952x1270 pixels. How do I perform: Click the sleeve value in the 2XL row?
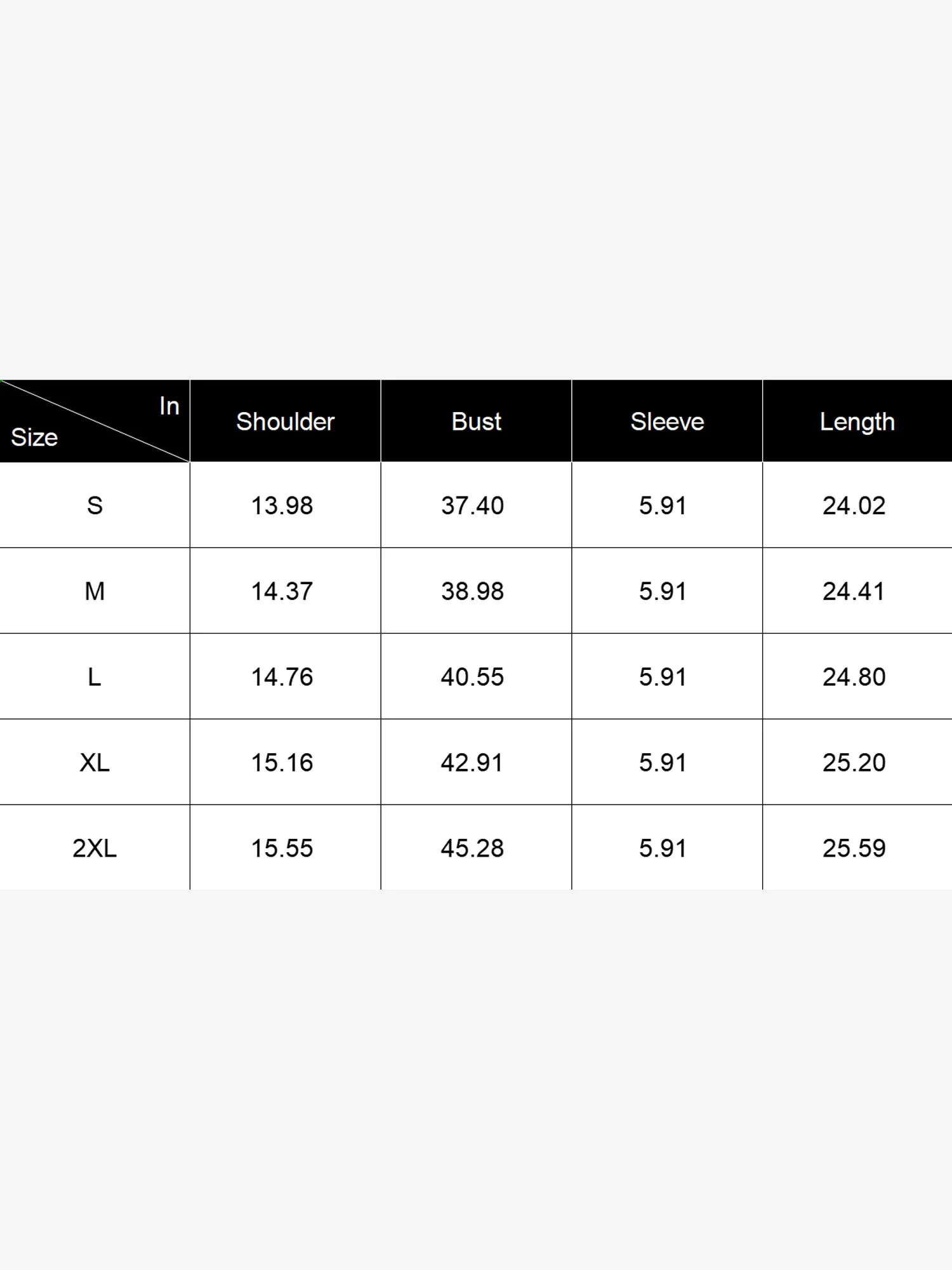(663, 848)
